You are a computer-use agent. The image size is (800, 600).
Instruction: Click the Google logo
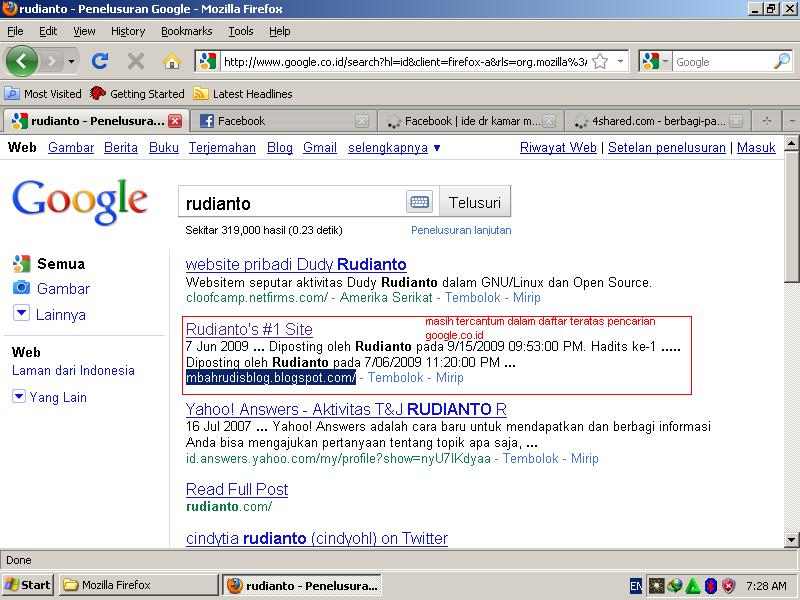80,202
